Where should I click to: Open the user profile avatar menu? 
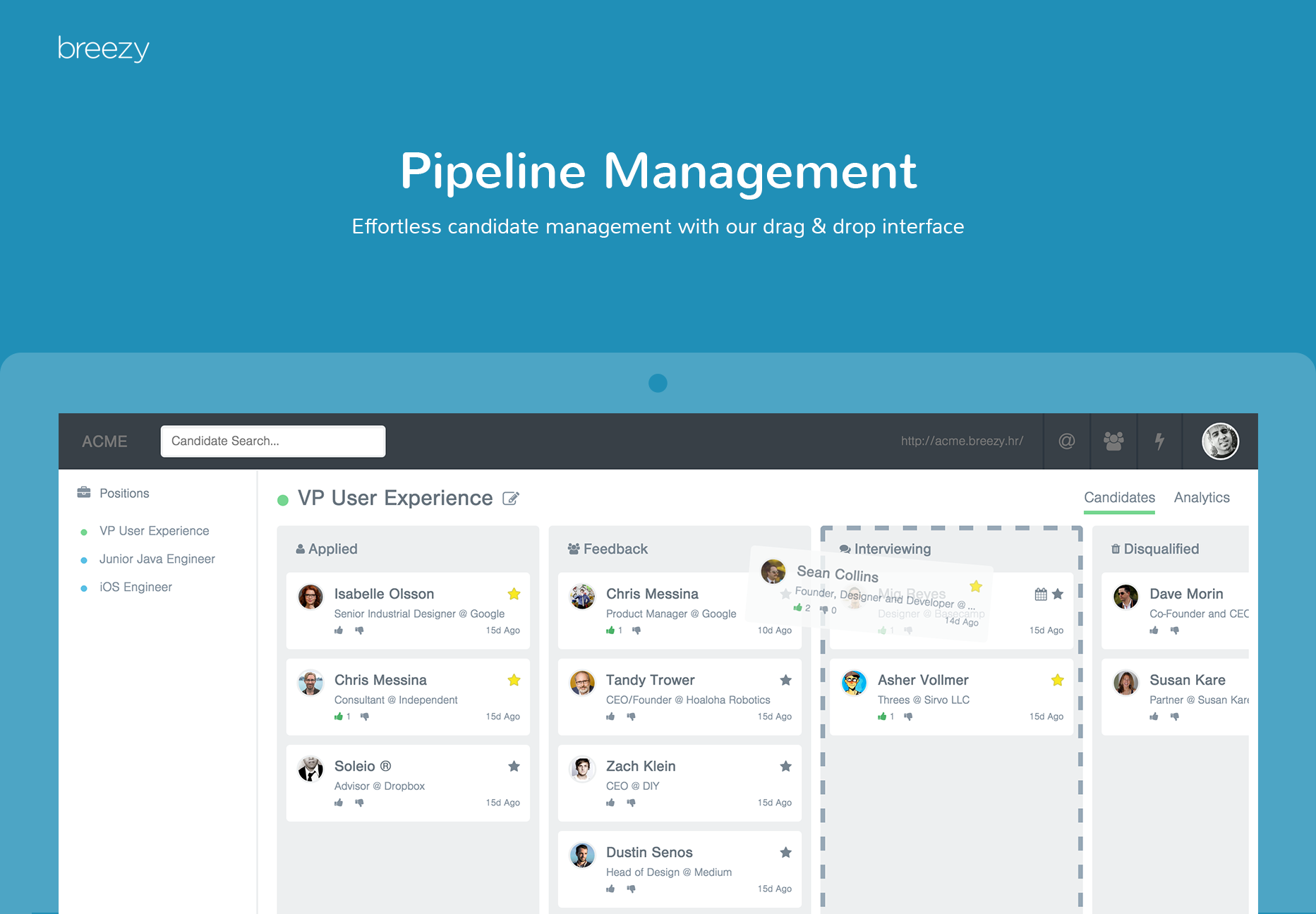[x=1220, y=441]
